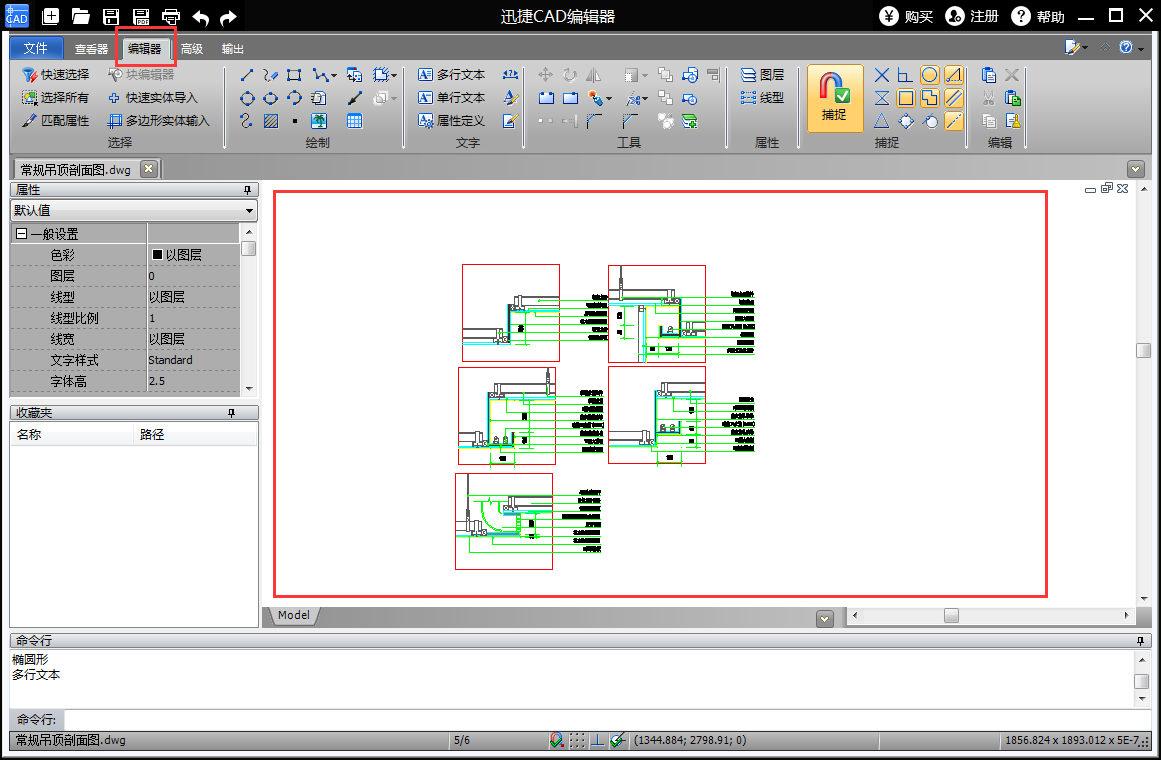Select the hatch fill drawing tool
Image resolution: width=1161 pixels, height=760 pixels.
(271, 121)
